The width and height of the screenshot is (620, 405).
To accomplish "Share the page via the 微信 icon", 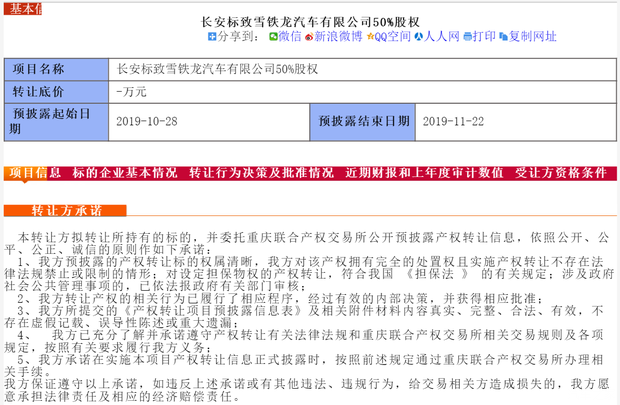I will [273, 37].
